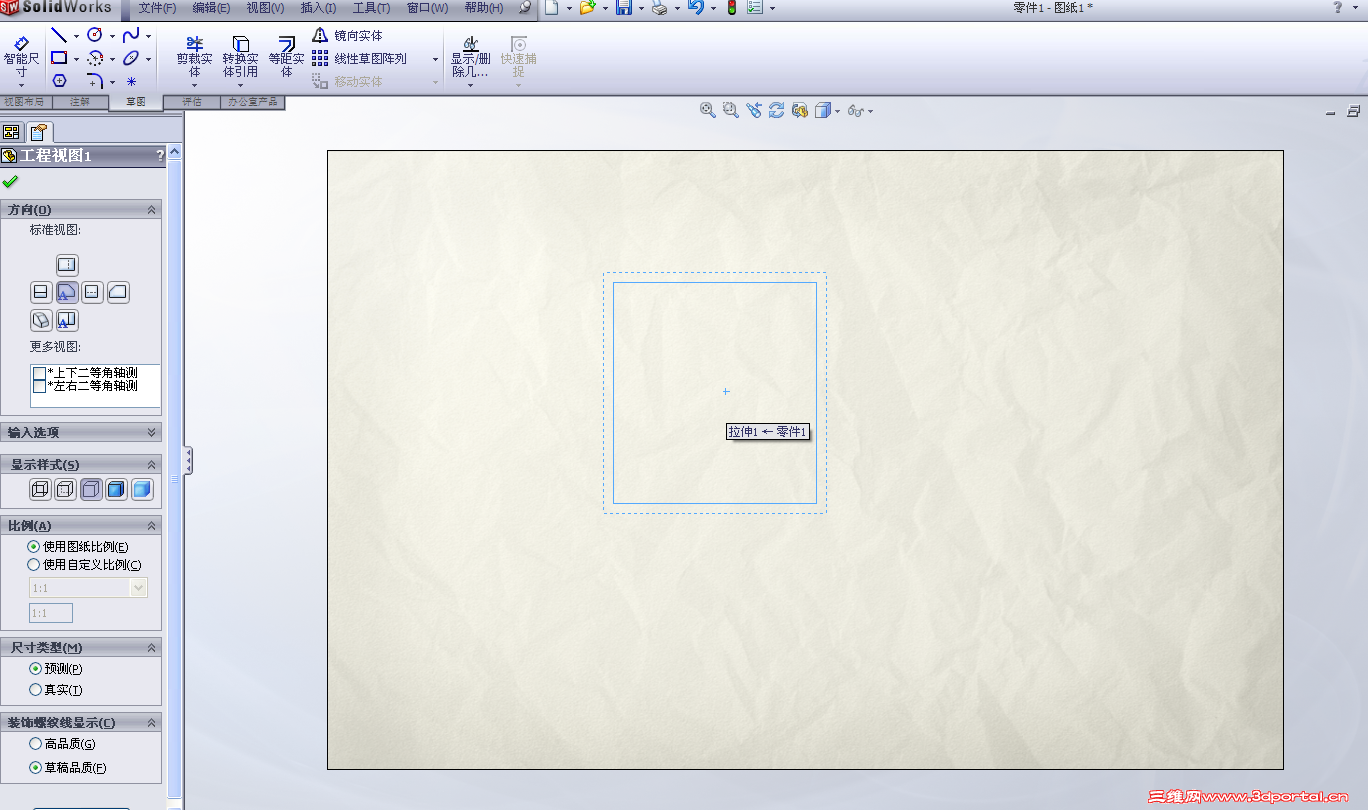Select 真实 dimension type radio
The height and width of the screenshot is (810, 1368).
click(x=36, y=690)
